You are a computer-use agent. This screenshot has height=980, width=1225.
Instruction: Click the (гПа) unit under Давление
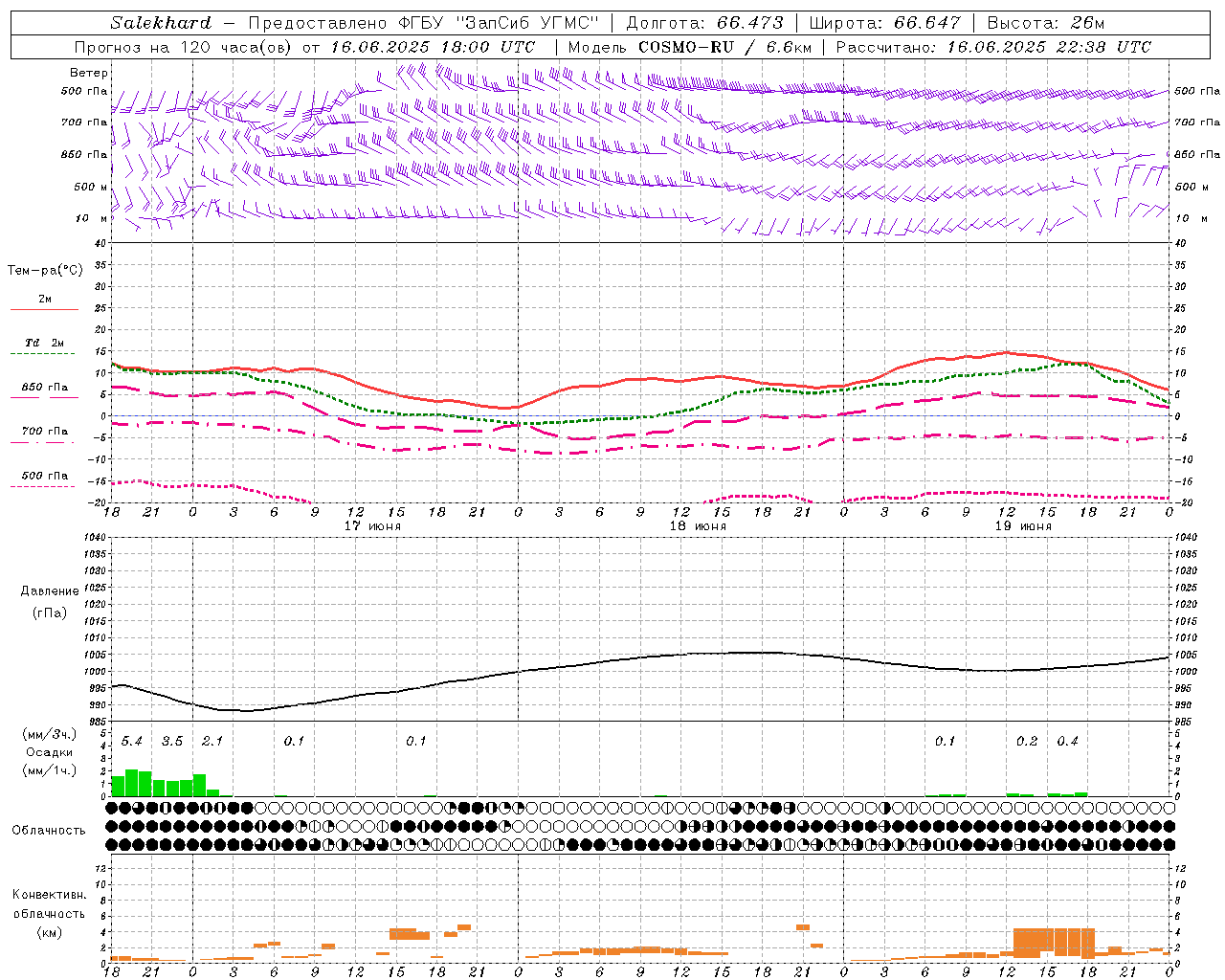point(49,612)
